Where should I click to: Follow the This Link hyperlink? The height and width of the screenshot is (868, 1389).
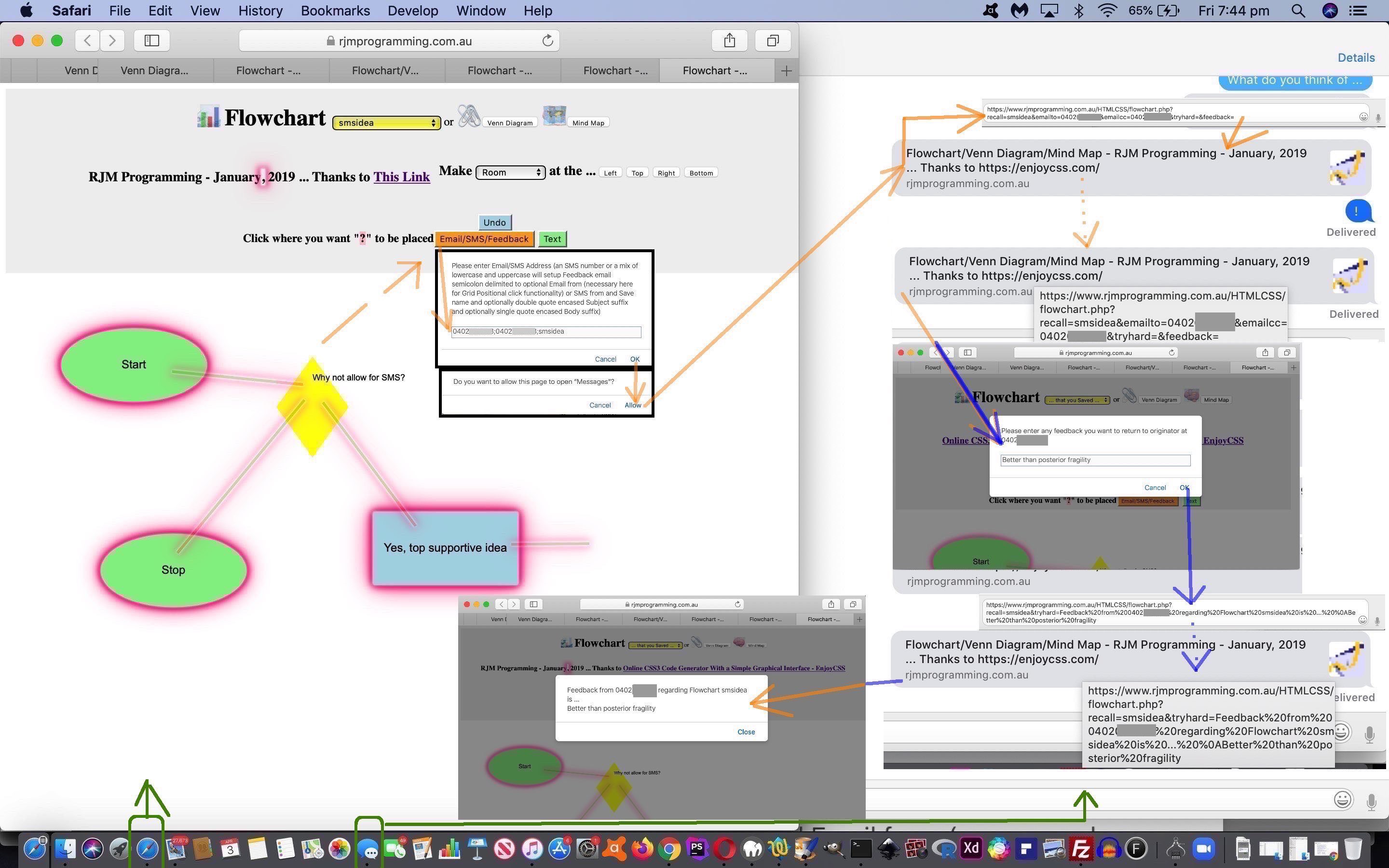click(x=402, y=177)
